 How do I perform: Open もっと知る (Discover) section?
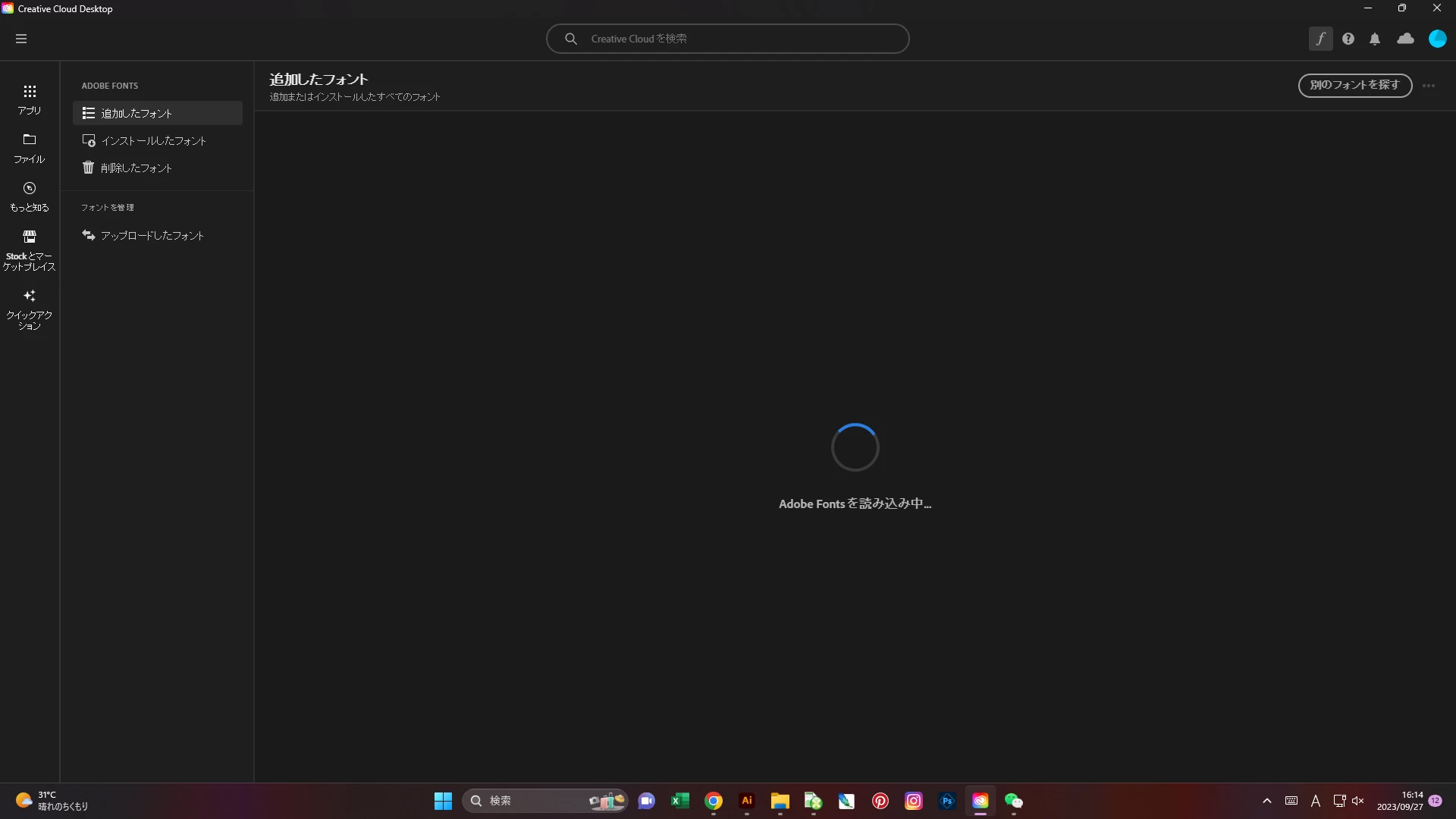(x=30, y=196)
